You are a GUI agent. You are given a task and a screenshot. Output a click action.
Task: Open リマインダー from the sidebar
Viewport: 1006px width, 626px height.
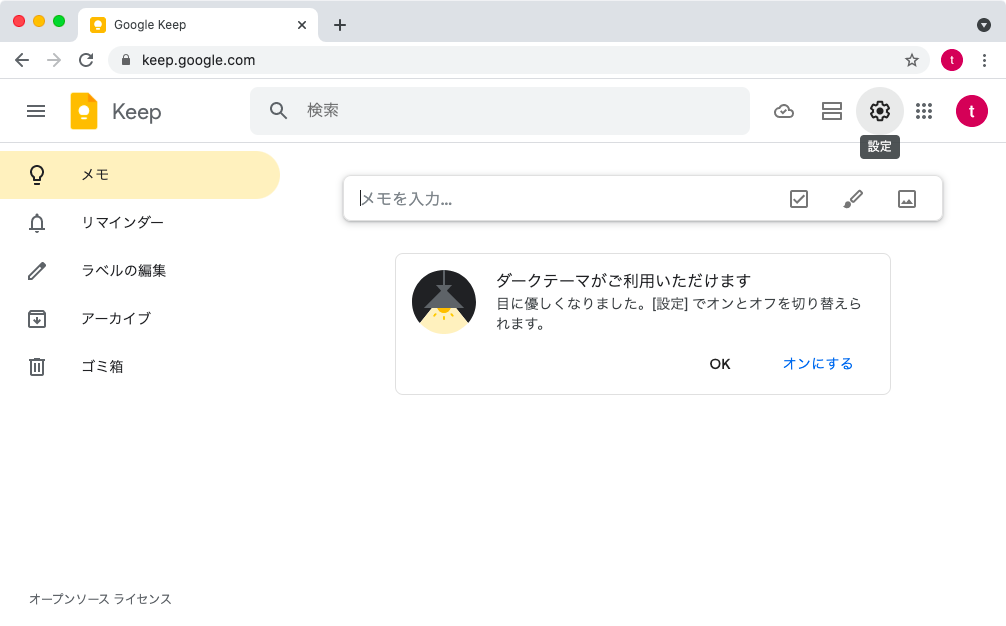click(x=124, y=222)
